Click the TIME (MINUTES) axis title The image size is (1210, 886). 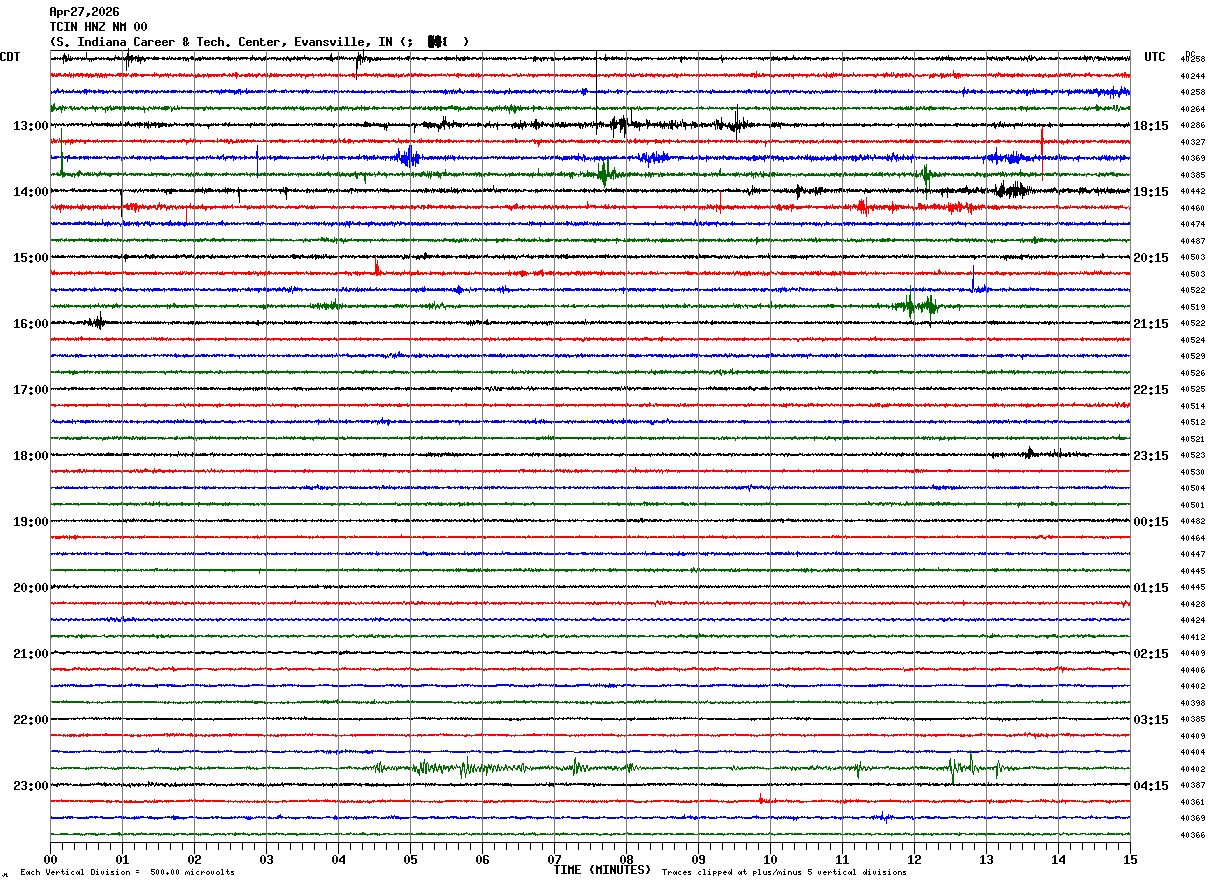click(x=602, y=870)
